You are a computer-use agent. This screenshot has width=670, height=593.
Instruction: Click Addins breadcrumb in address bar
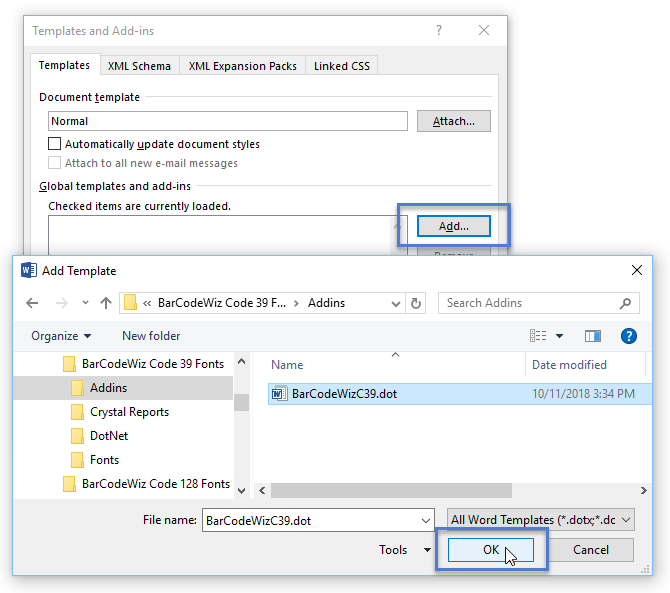click(326, 303)
